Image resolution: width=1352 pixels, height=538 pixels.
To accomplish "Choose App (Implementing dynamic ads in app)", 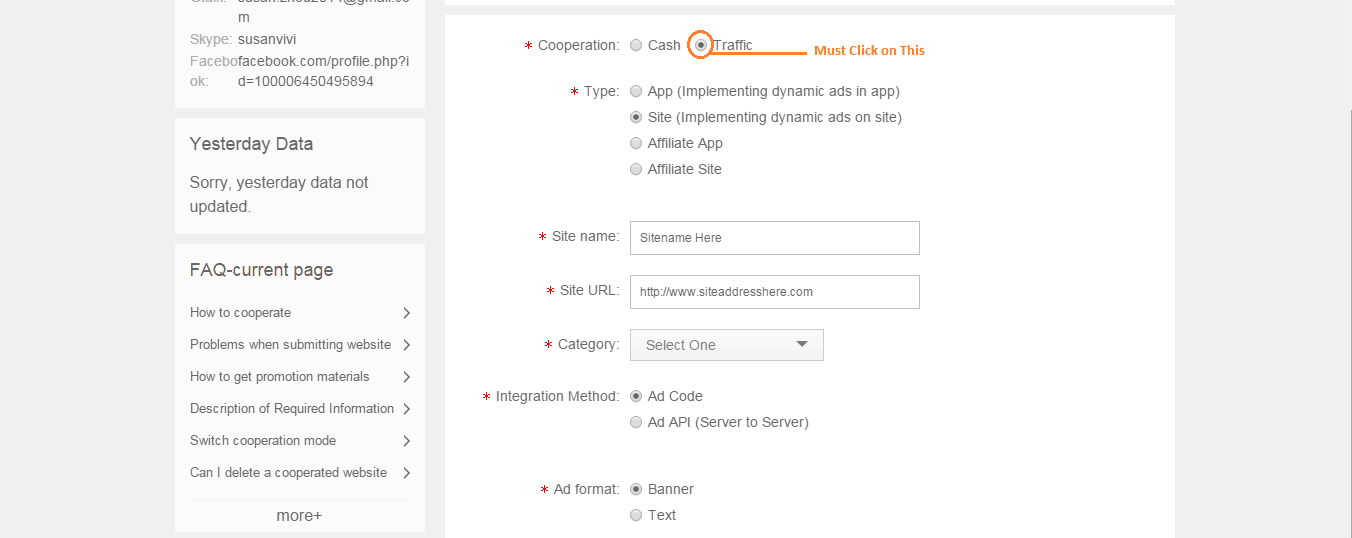I will (x=636, y=91).
